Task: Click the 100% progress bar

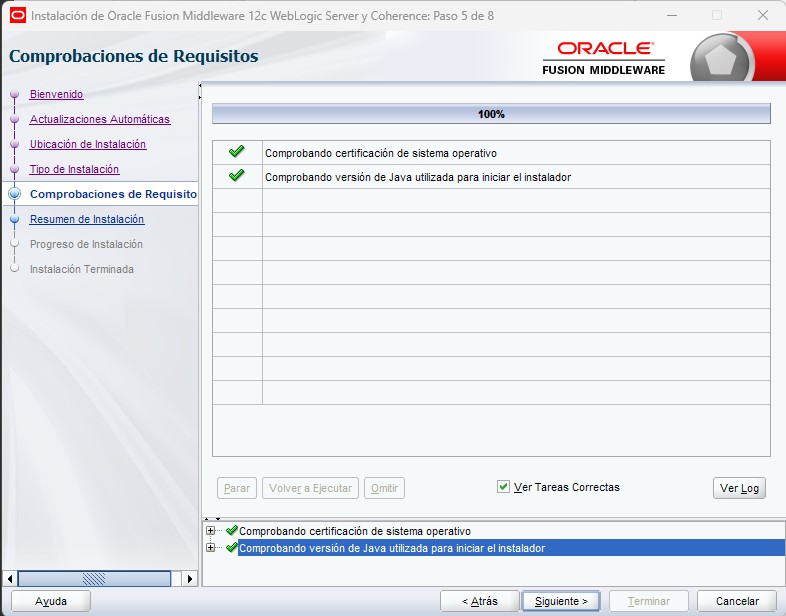Action: tap(491, 114)
